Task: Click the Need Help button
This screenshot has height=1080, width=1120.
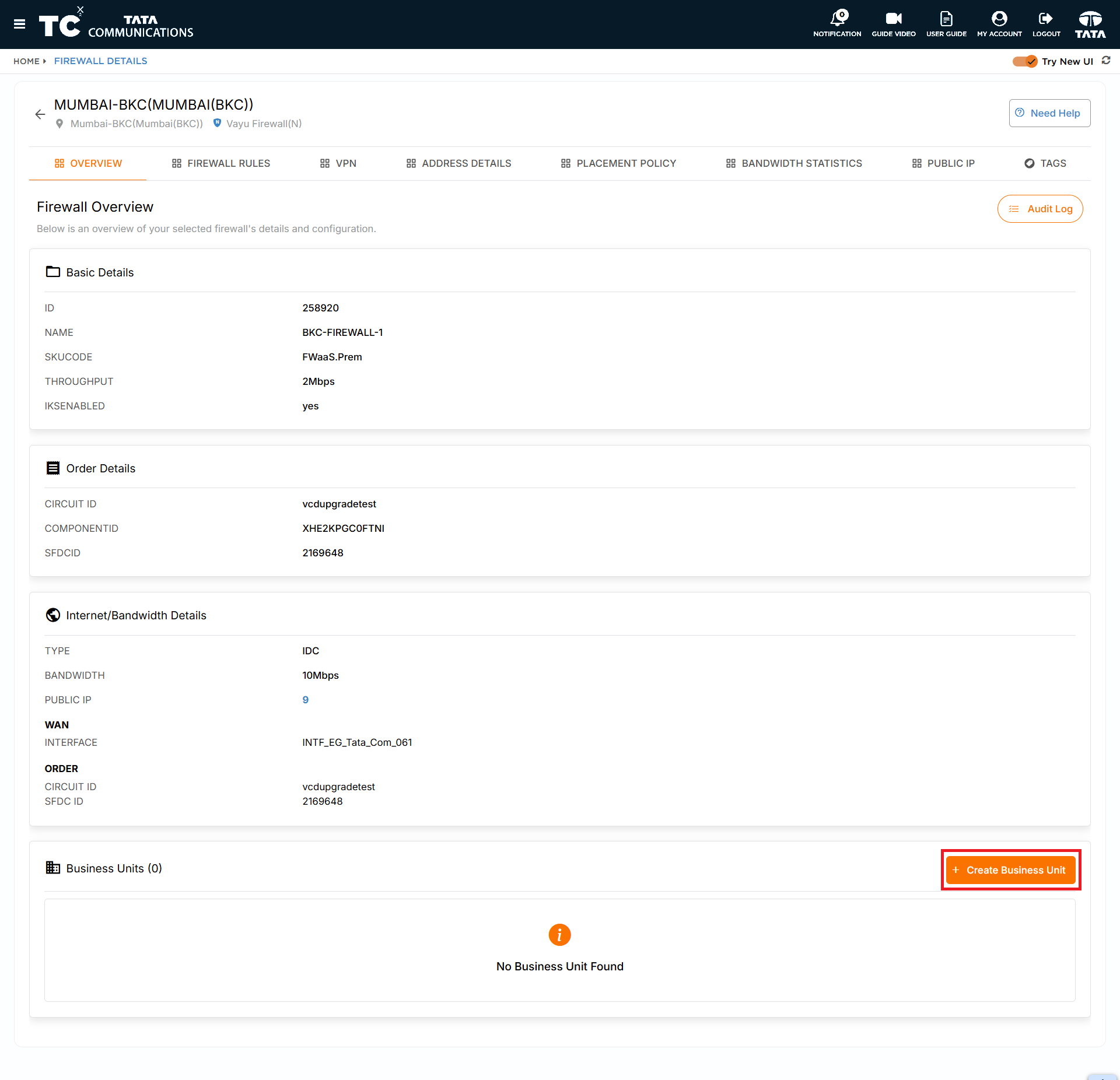Action: click(x=1049, y=113)
